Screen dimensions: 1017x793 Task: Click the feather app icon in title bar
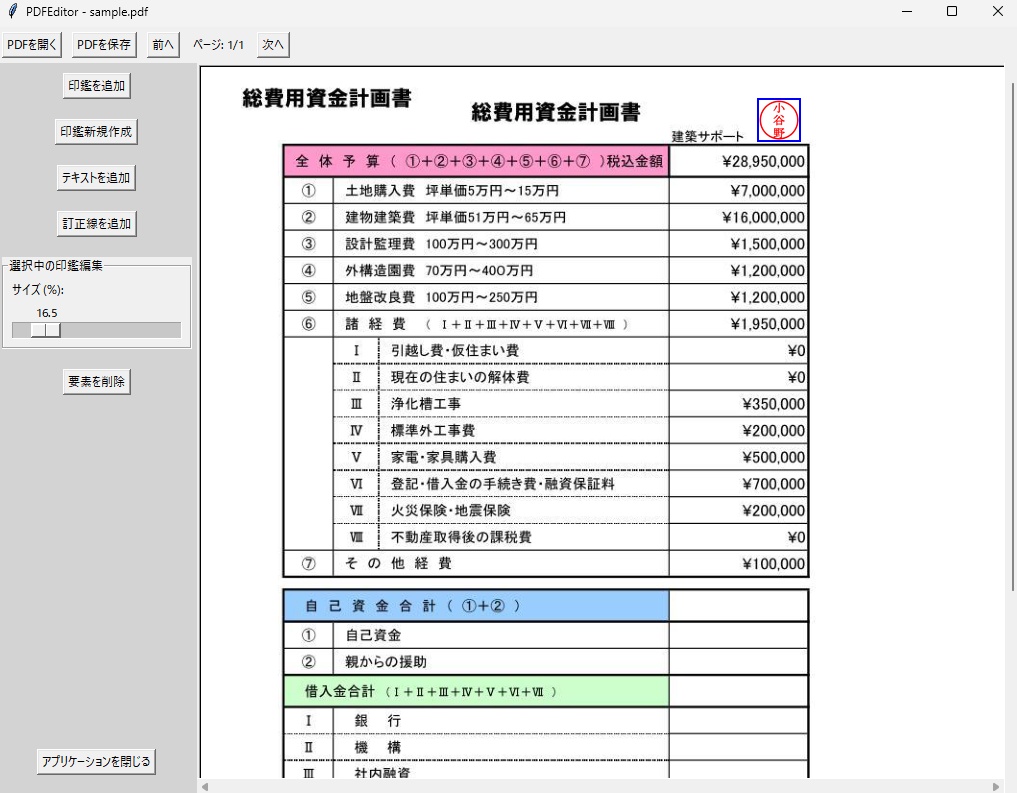point(11,11)
